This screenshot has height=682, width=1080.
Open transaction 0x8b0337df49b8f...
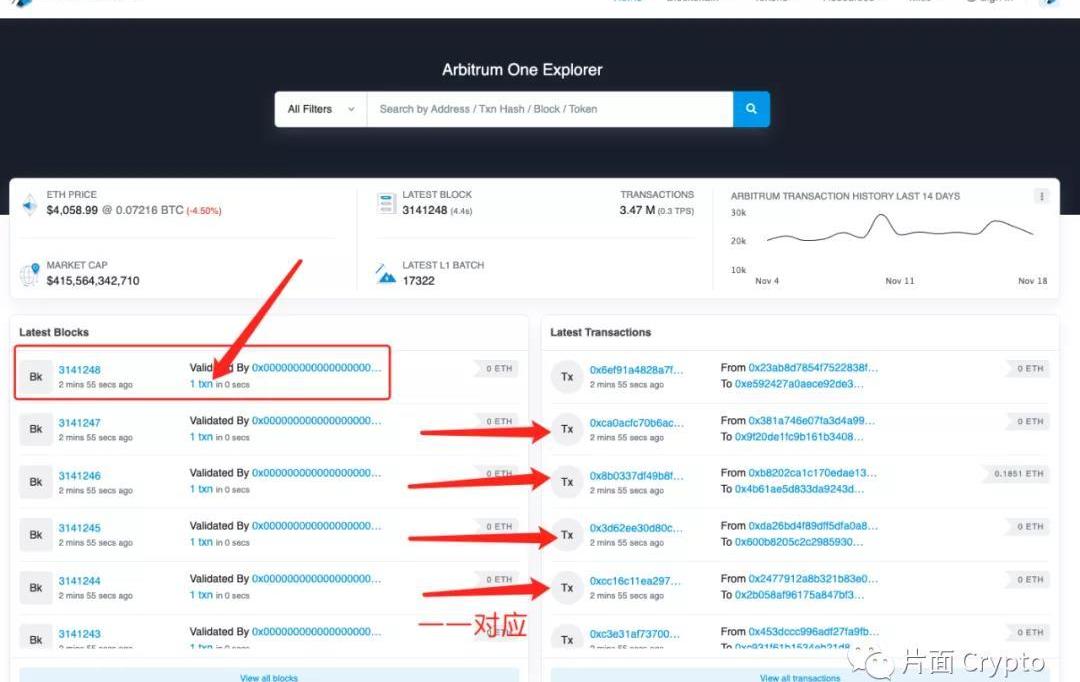click(x=636, y=476)
